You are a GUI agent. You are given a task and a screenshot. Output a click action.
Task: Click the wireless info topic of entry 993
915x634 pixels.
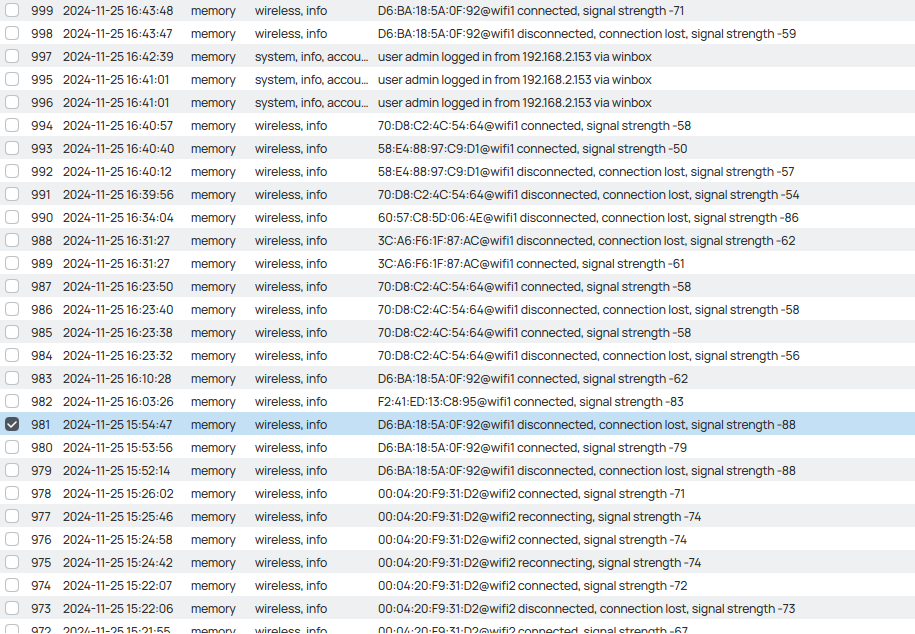click(x=290, y=148)
